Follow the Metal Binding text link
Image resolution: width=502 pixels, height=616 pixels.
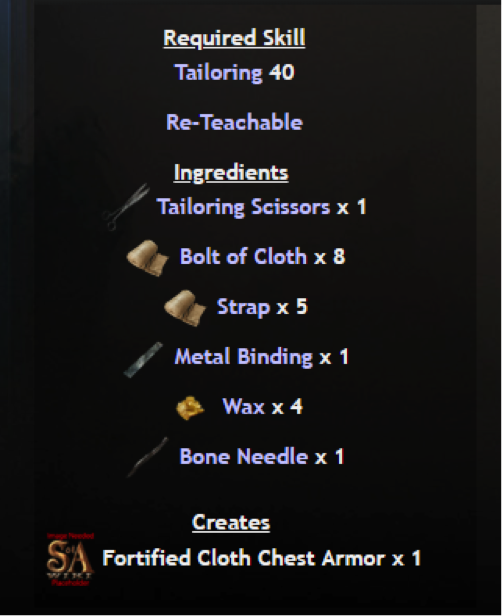(244, 357)
